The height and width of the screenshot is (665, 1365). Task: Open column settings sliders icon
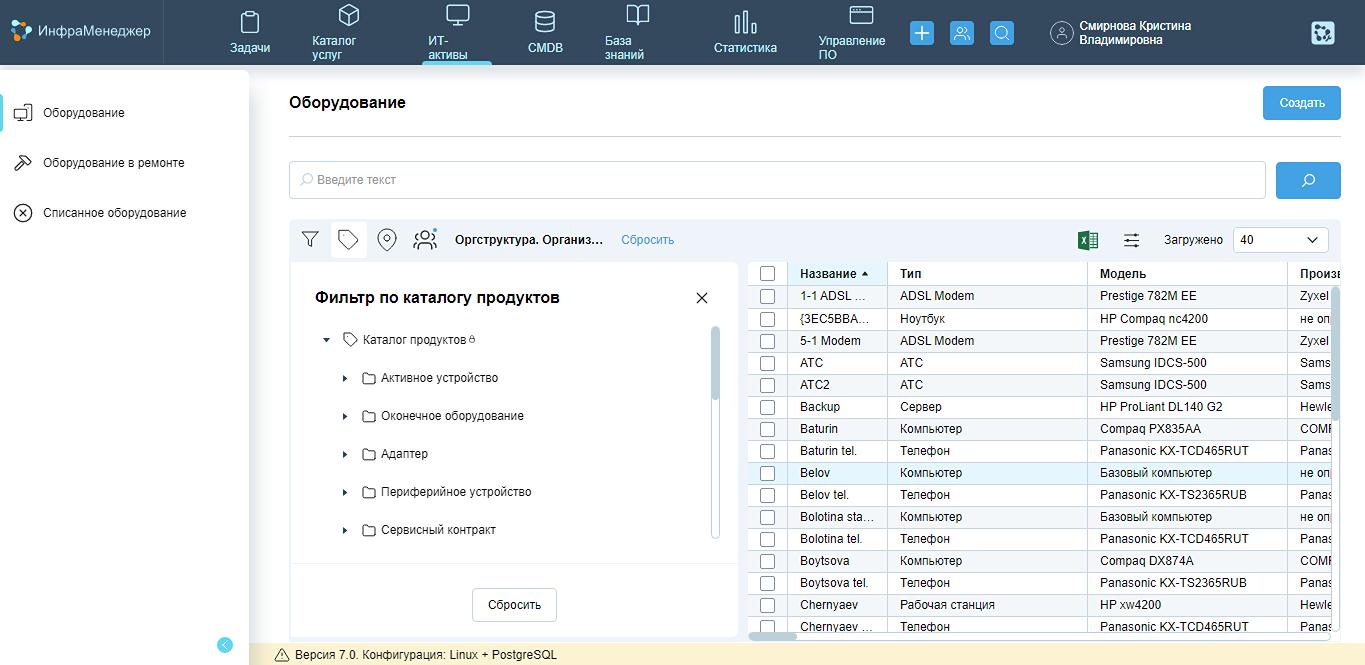click(x=1131, y=240)
